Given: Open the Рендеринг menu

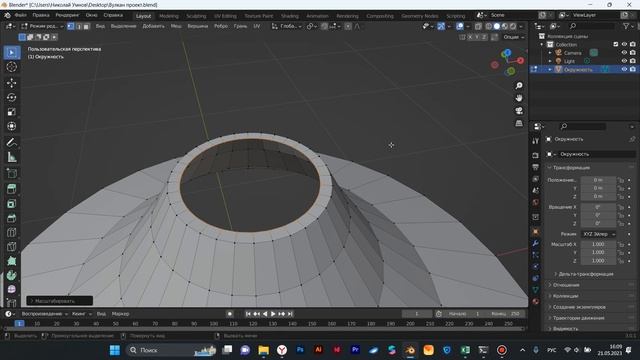Looking at the screenshot, I should [67, 15].
